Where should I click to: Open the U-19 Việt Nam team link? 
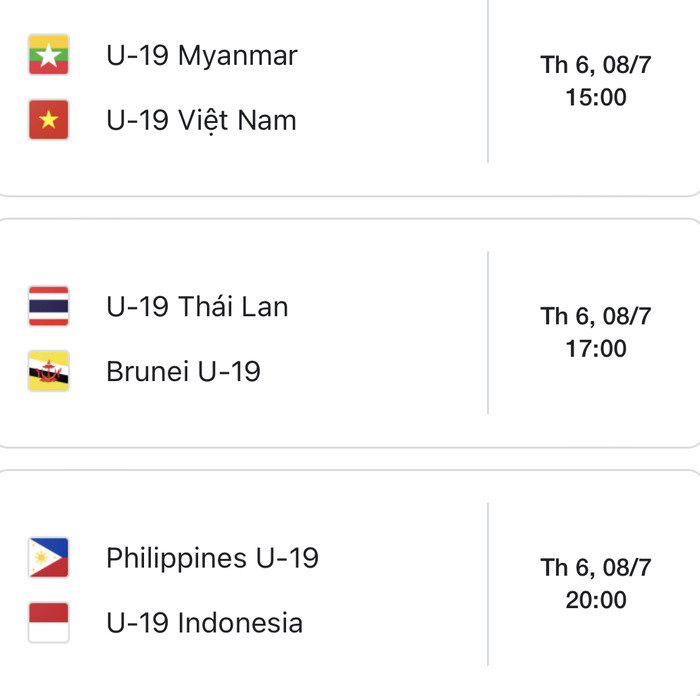(201, 121)
